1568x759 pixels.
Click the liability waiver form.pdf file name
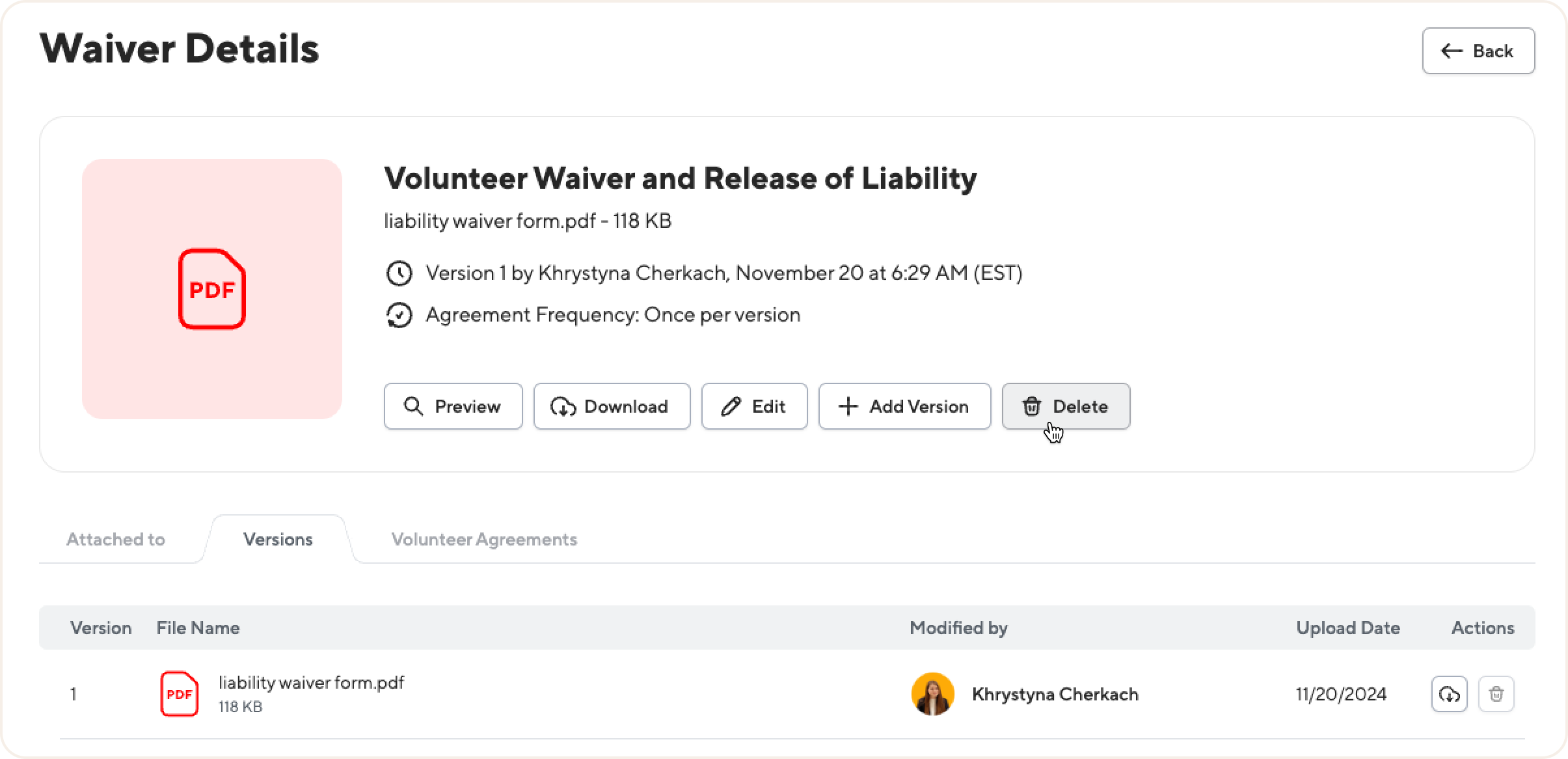tap(311, 682)
